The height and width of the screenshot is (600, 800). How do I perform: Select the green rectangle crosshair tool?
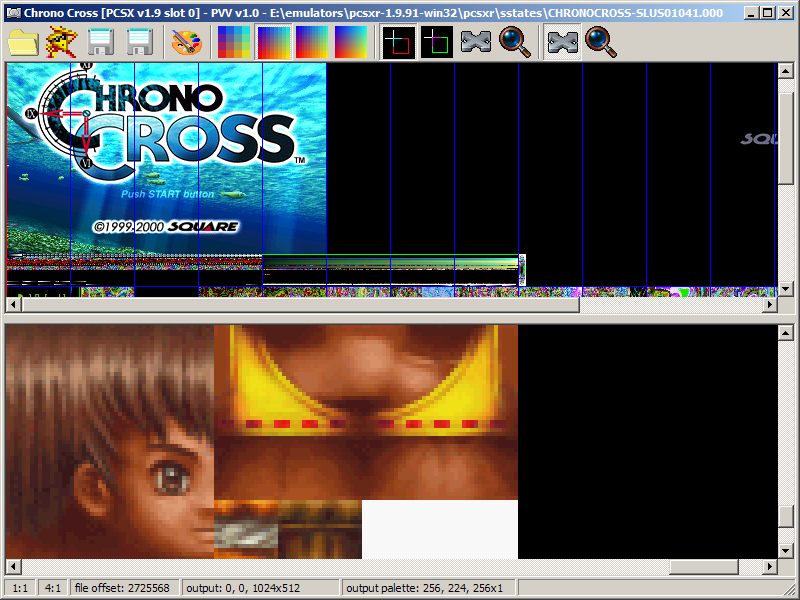click(x=437, y=42)
